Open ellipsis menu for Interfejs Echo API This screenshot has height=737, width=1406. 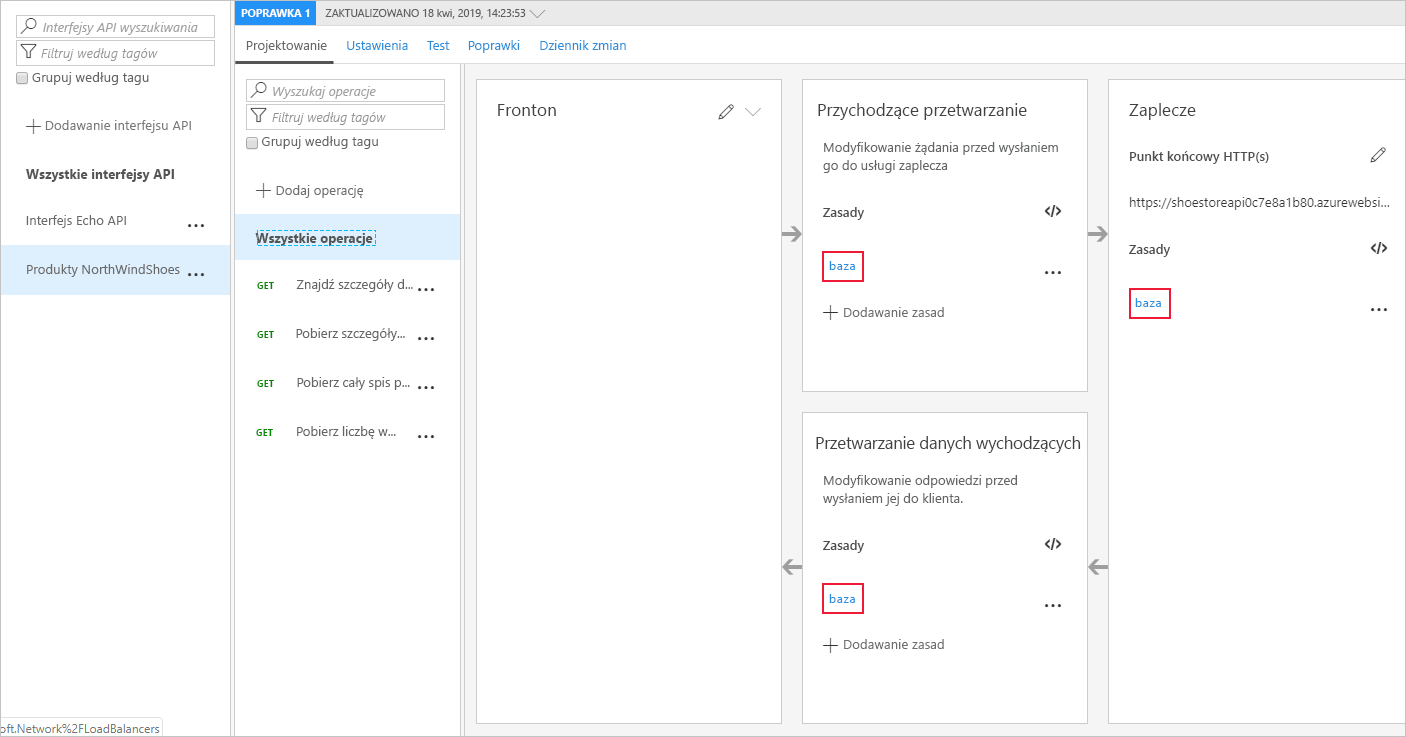(x=196, y=226)
